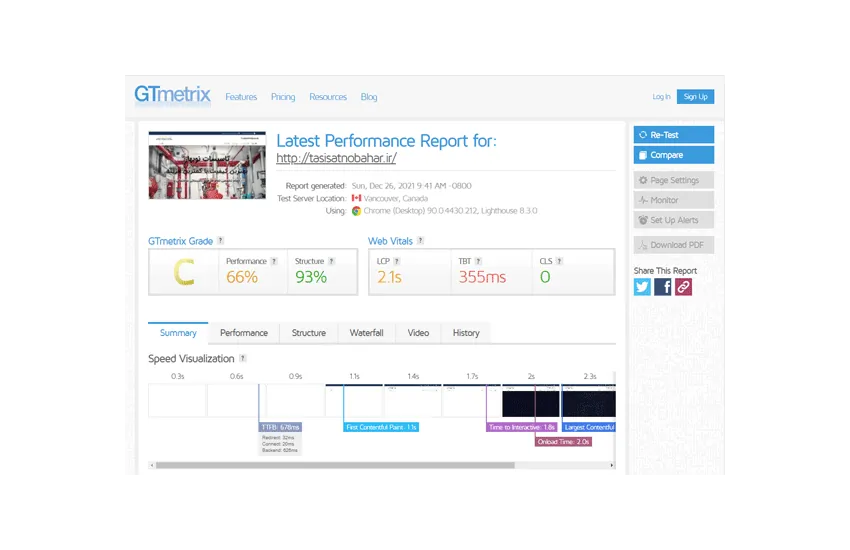This screenshot has height=550, width=850.
Task: Open help icon next to GTmetrix Grade
Action: point(220,241)
